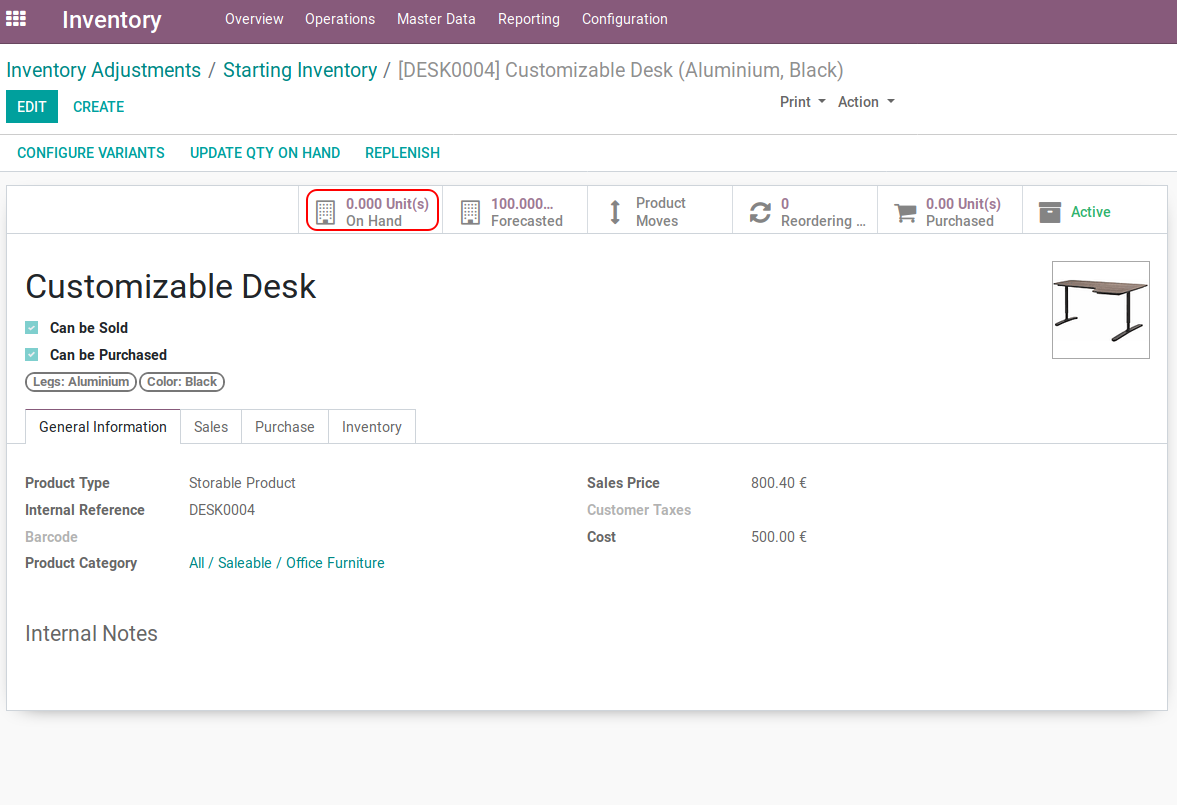Open the Configuration menu

pyautogui.click(x=624, y=19)
